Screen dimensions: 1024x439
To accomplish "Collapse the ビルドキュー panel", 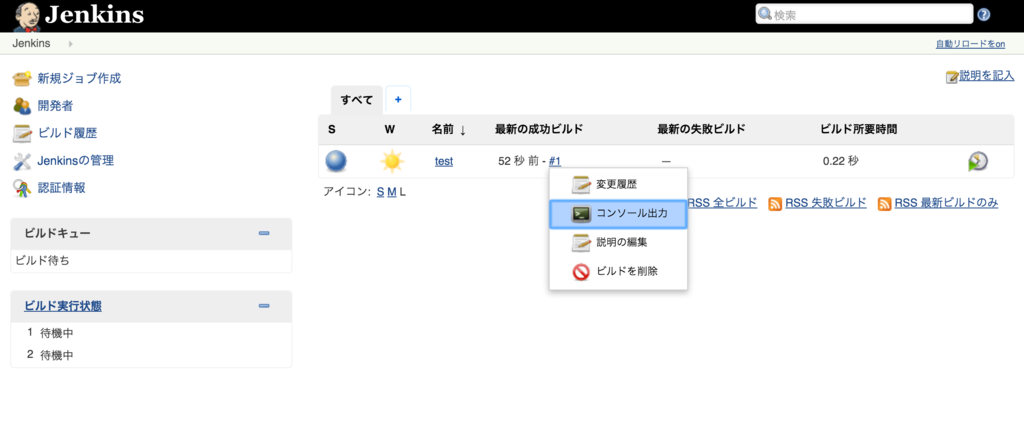I will tap(264, 233).
